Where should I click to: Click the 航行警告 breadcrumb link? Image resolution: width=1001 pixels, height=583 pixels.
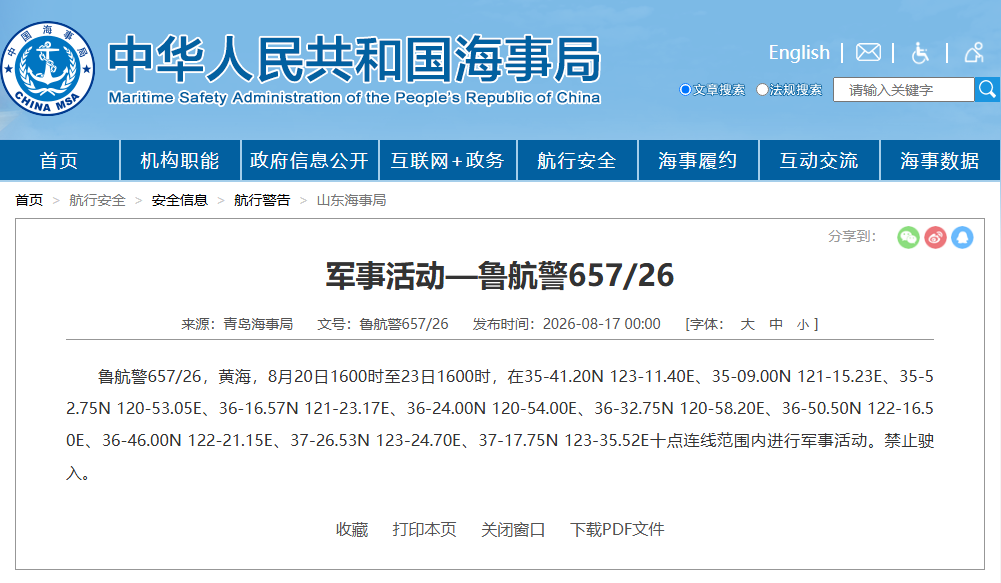click(x=262, y=201)
